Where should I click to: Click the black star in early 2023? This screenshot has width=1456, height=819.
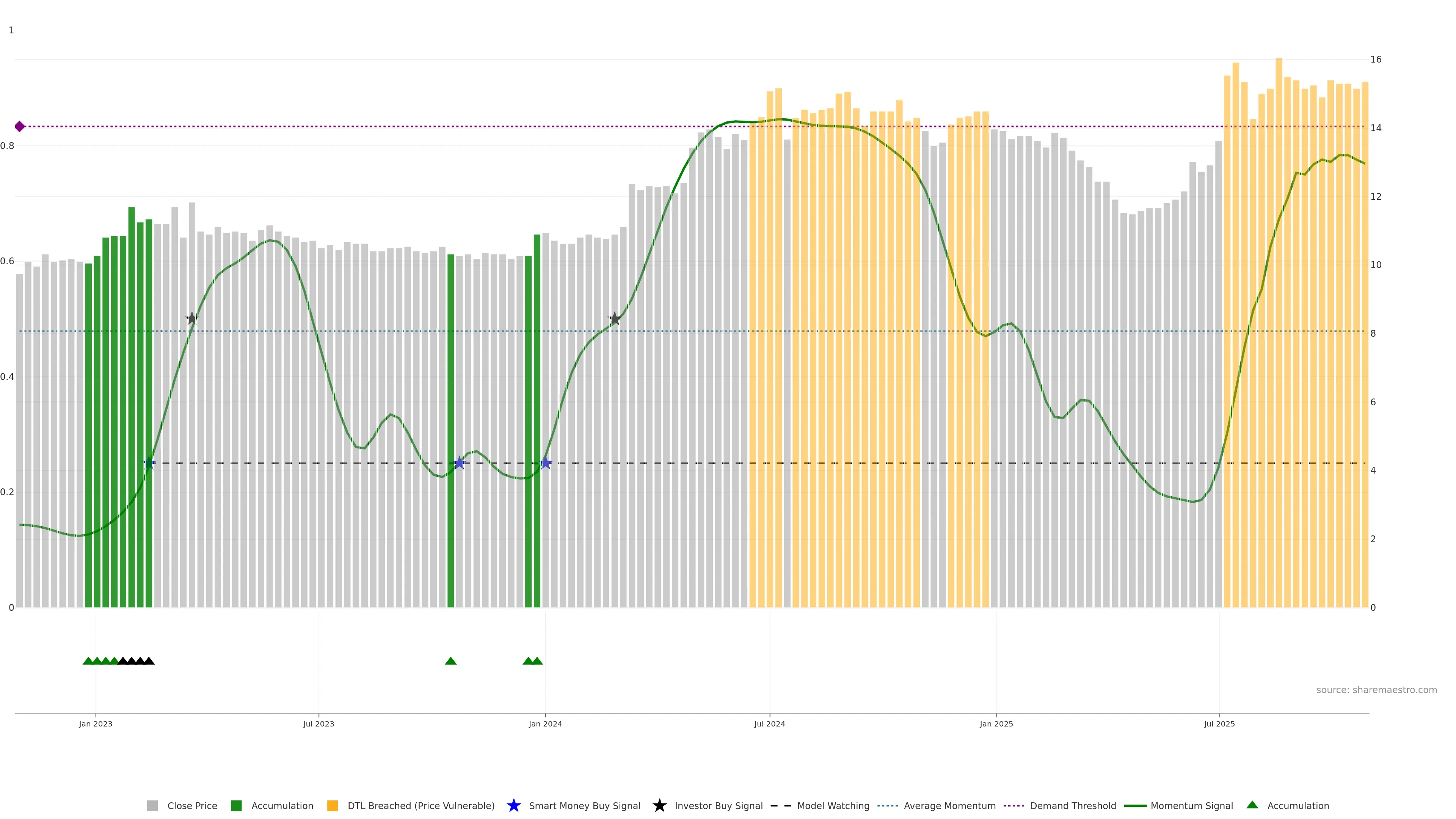[192, 319]
